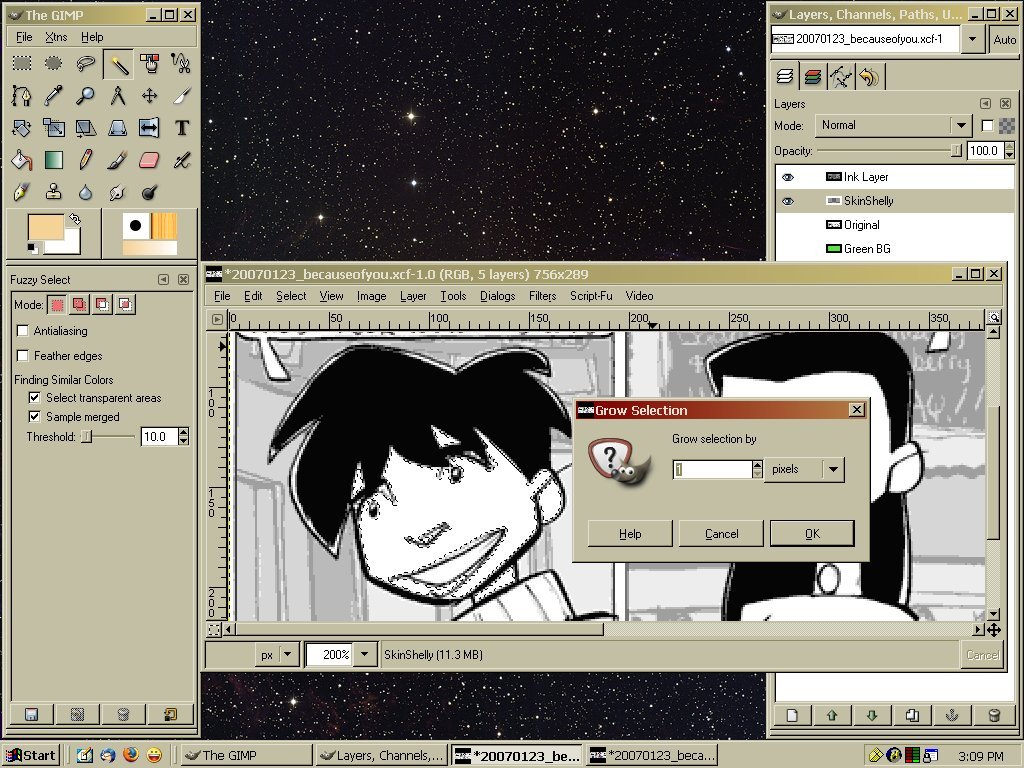Choose the Select by Color tool
This screenshot has height=768, width=1024.
pyautogui.click(x=150, y=63)
